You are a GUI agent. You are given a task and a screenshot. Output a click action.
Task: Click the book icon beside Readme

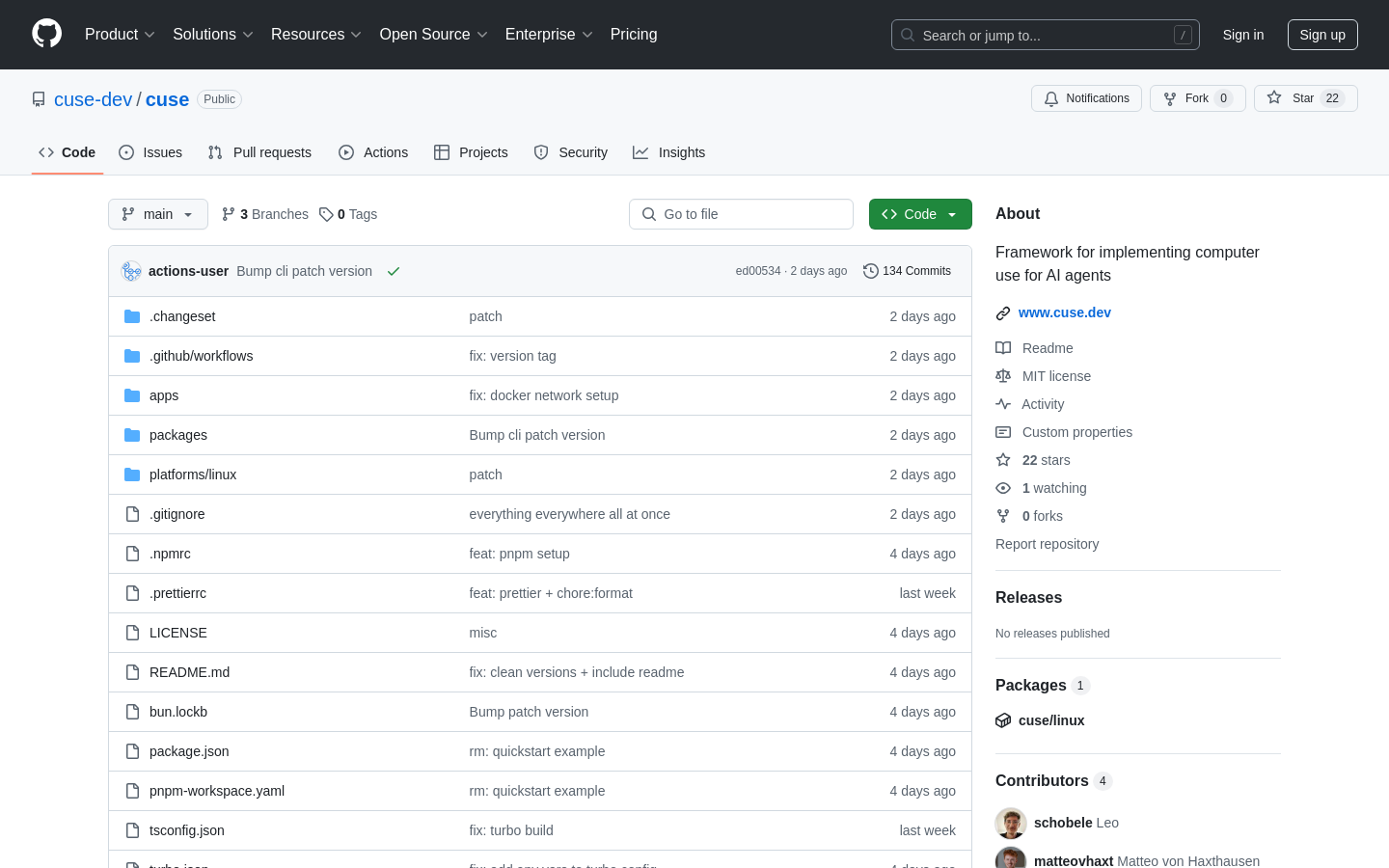tap(1003, 348)
